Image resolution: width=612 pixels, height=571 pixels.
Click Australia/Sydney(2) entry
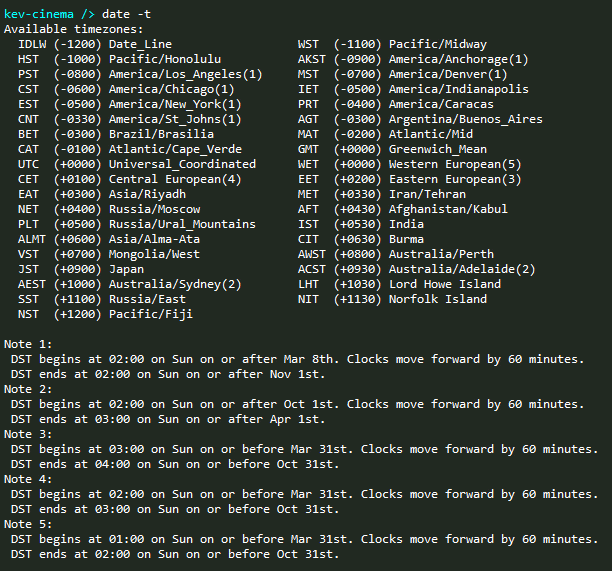[x=175, y=284]
